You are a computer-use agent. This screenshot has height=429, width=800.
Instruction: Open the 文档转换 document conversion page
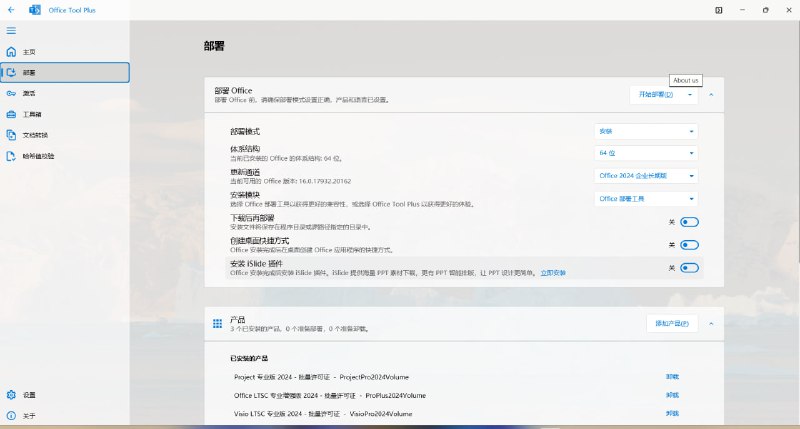pos(65,135)
